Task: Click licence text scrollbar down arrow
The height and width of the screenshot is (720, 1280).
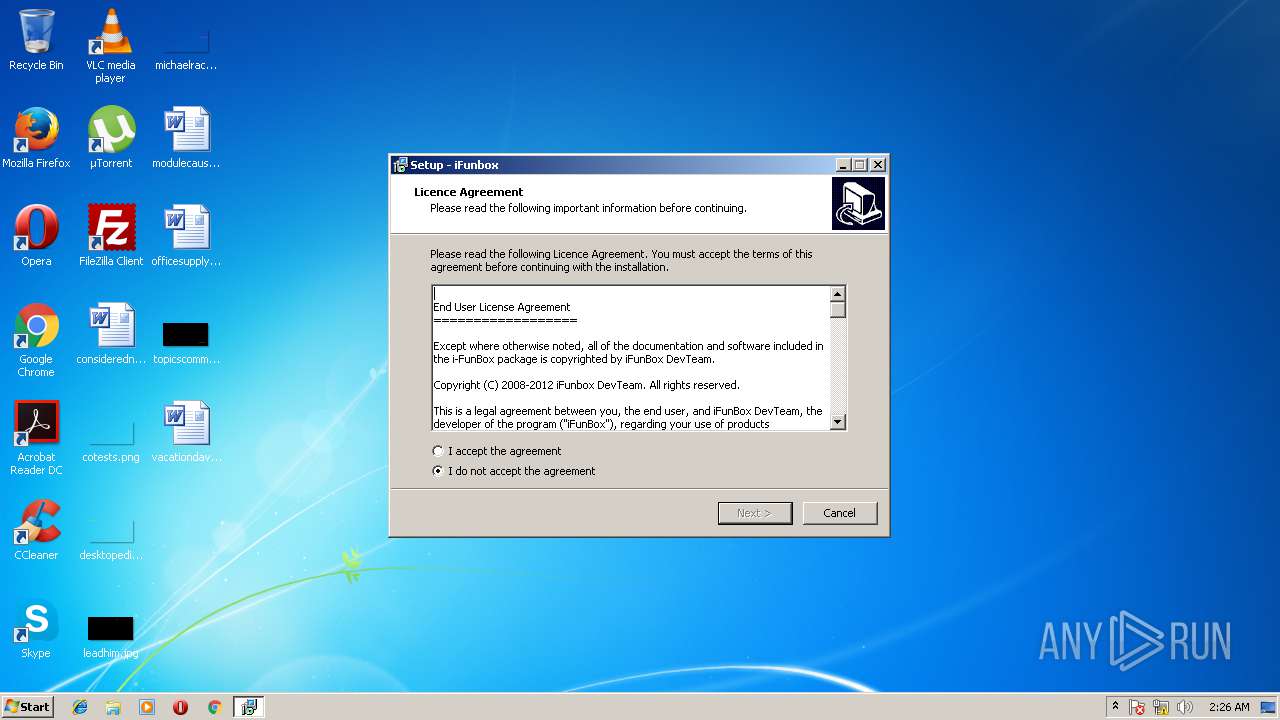Action: click(x=838, y=422)
